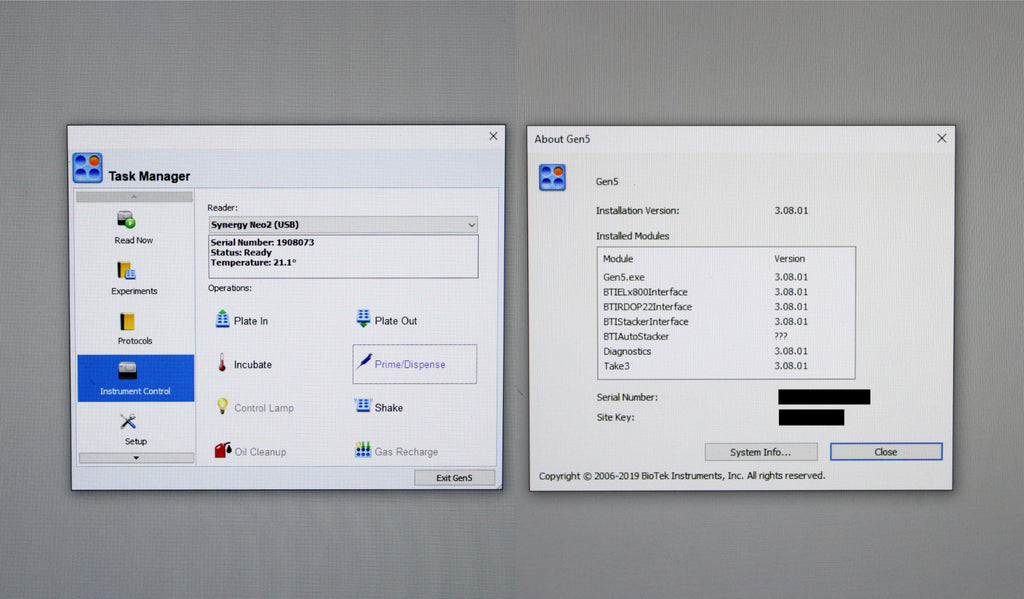The image size is (1024, 599).
Task: Open the Setup tools icon
Action: (x=128, y=422)
